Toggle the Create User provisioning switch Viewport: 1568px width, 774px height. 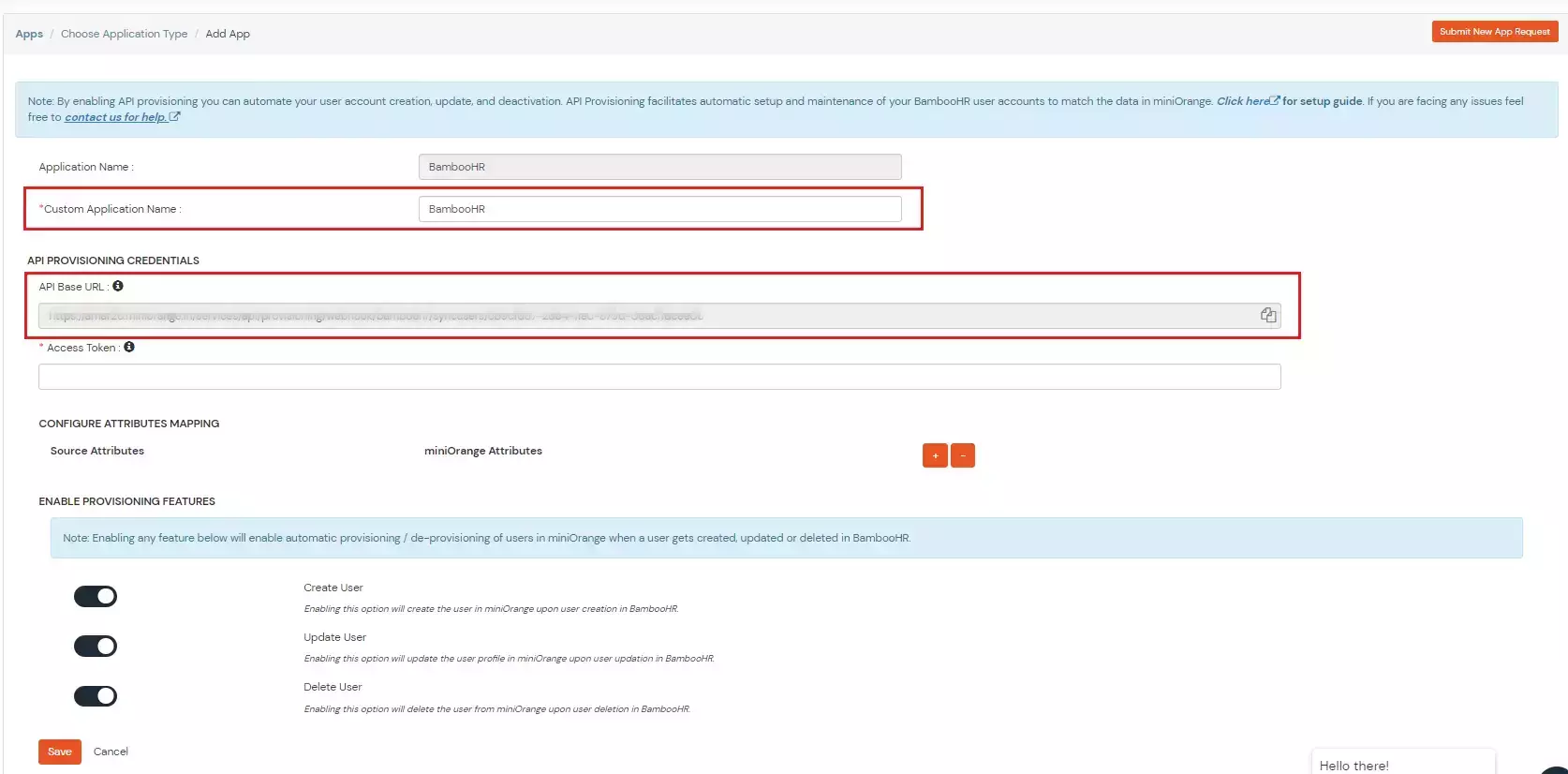pos(96,596)
